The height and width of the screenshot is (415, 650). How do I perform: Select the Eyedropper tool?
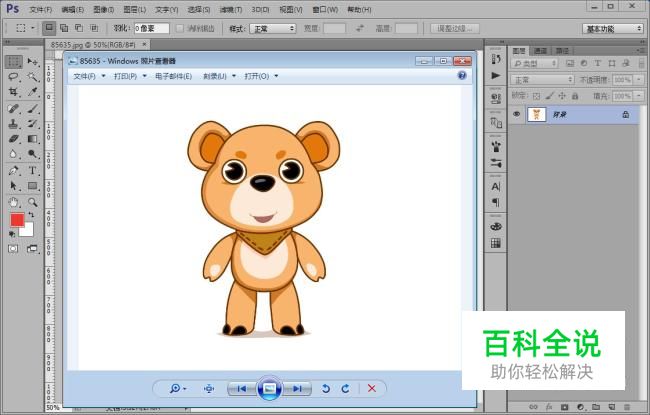(32, 92)
